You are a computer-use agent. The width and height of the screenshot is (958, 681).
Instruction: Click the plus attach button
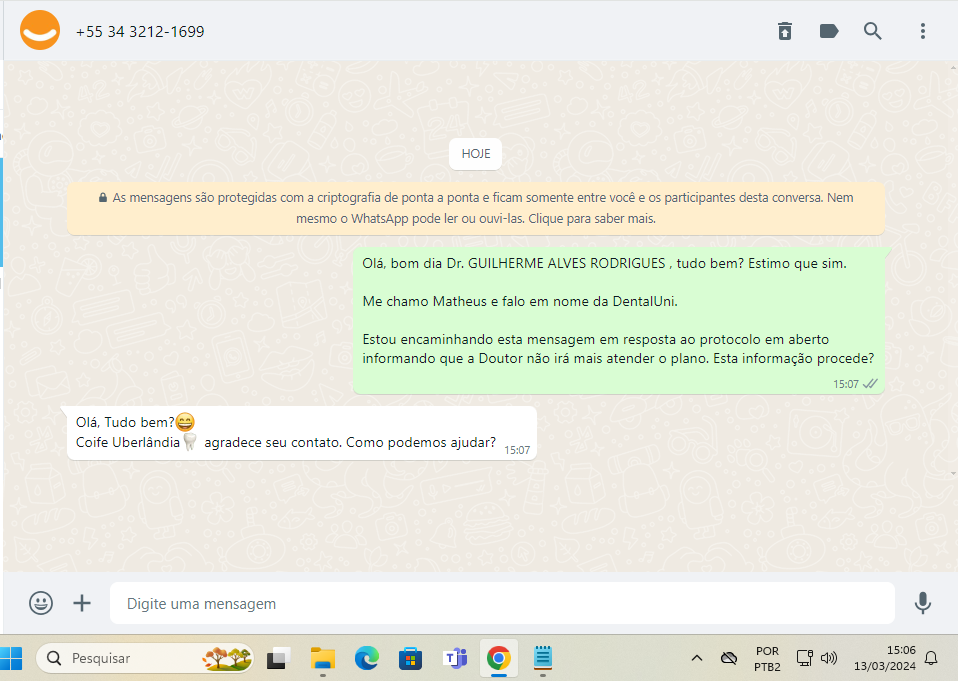82,603
